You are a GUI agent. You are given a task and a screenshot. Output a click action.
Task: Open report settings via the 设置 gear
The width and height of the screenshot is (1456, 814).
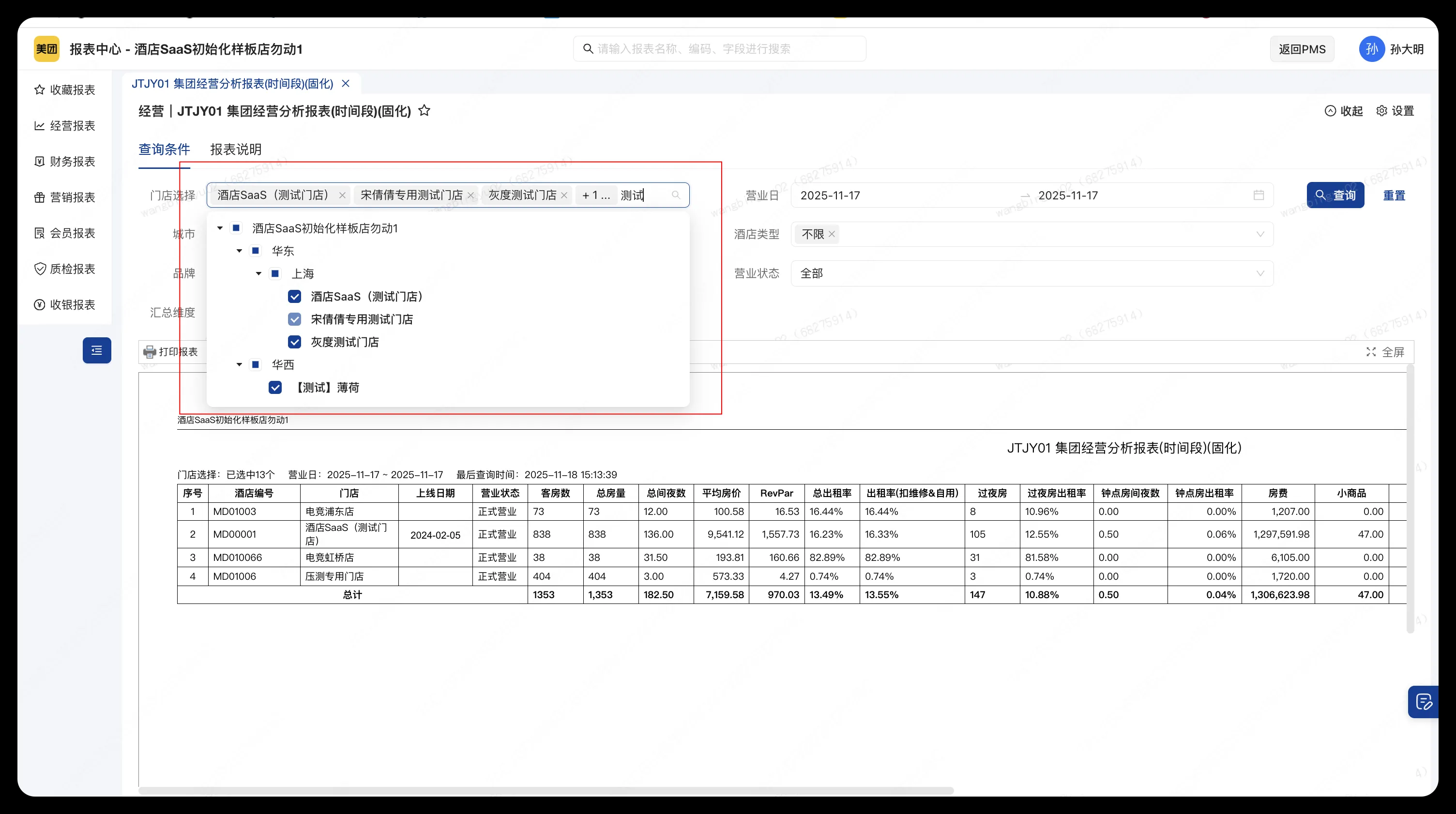pos(1382,111)
